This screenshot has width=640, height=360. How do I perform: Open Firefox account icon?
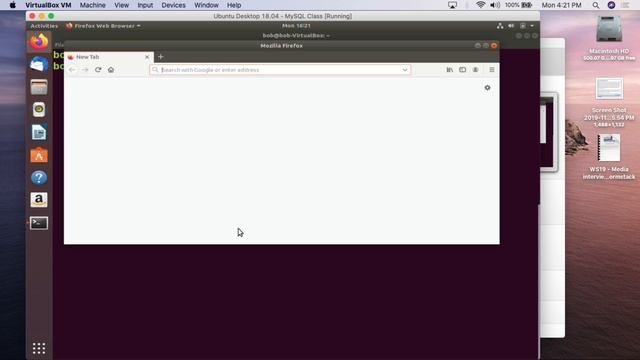[x=476, y=70]
